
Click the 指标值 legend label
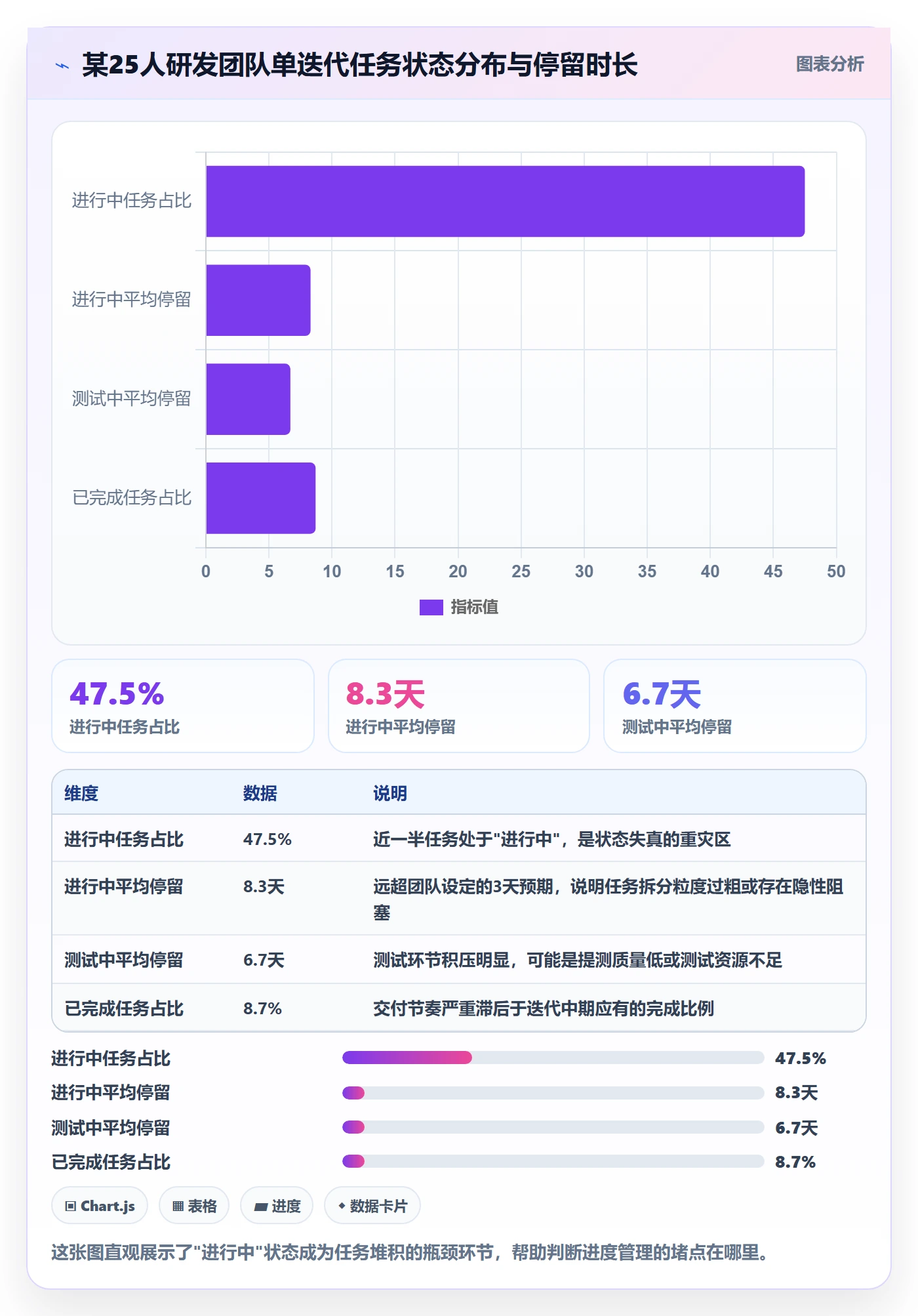coord(475,607)
